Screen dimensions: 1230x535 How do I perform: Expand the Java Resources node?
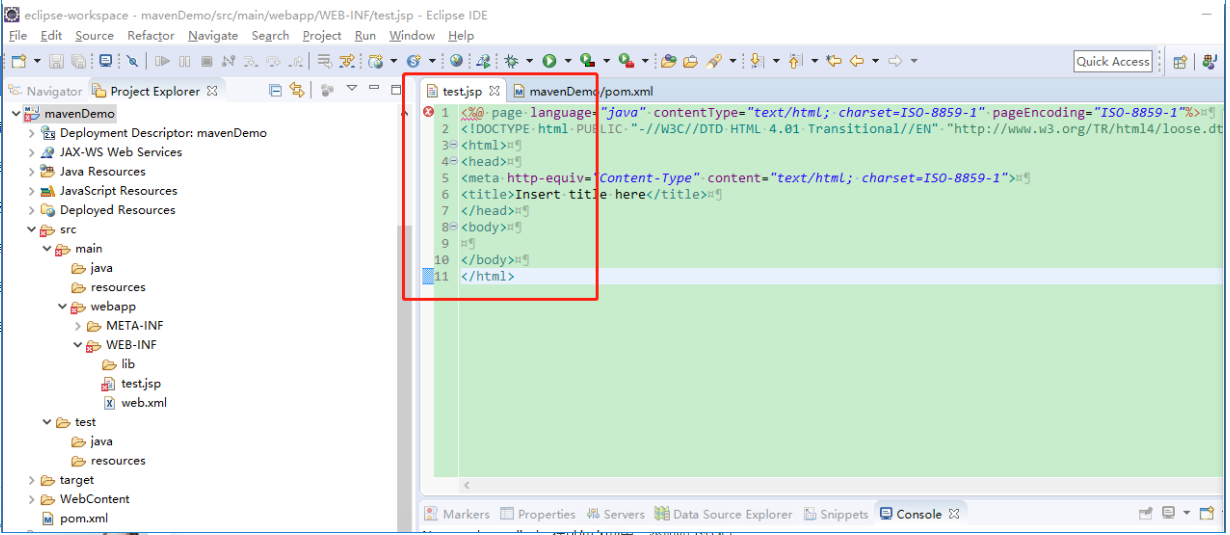coord(32,172)
